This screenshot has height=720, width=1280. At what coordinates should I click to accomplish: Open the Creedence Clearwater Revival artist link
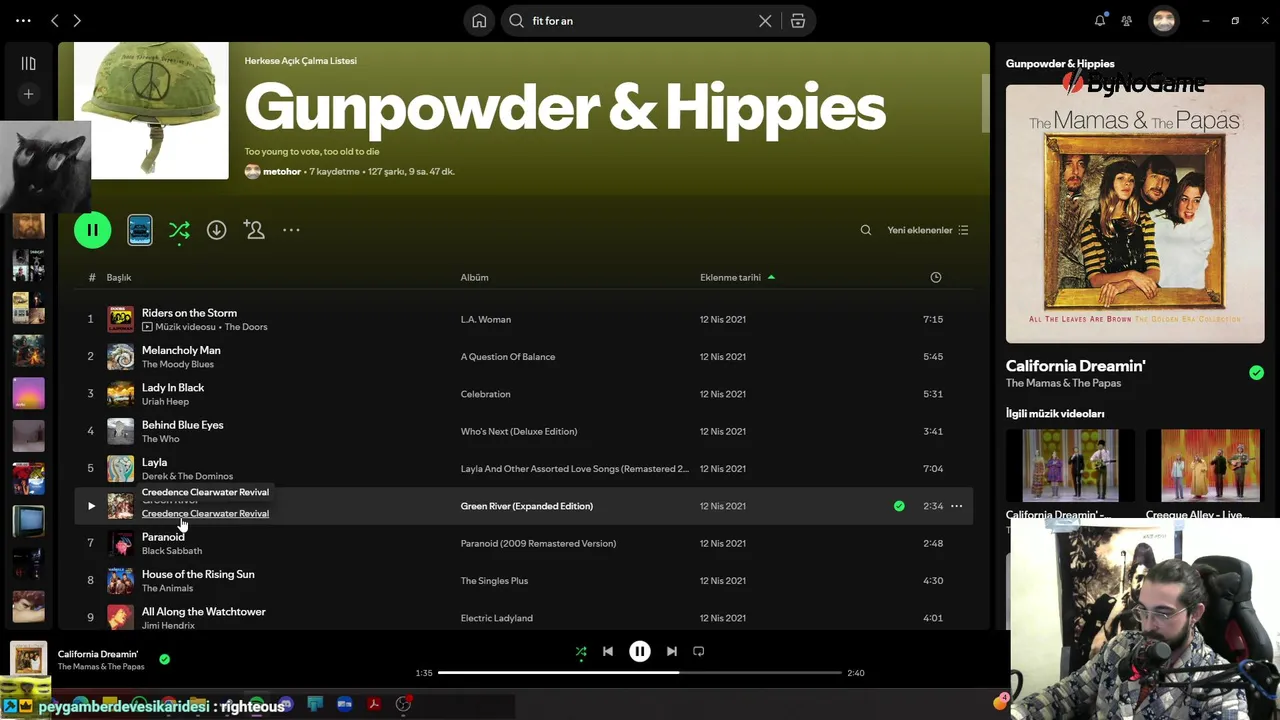tap(205, 513)
